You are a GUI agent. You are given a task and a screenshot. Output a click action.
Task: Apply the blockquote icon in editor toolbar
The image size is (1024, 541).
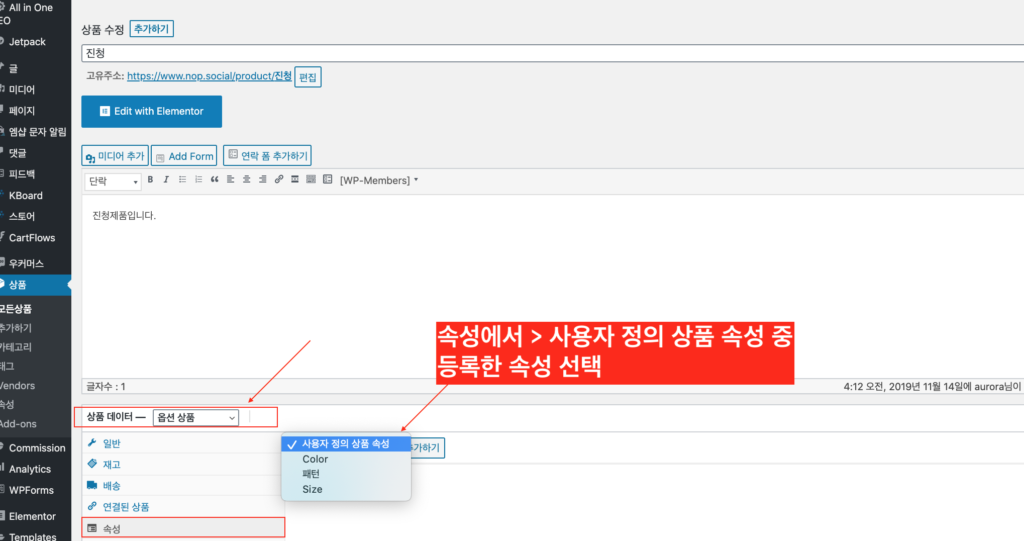[x=214, y=180]
